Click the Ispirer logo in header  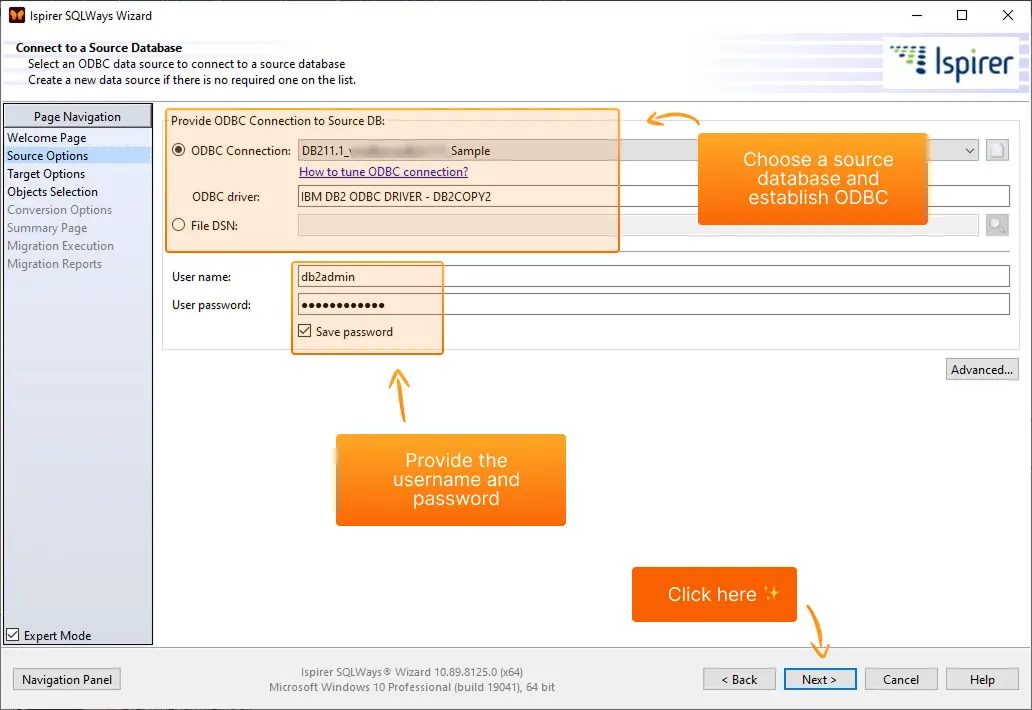pyautogui.click(x=951, y=63)
